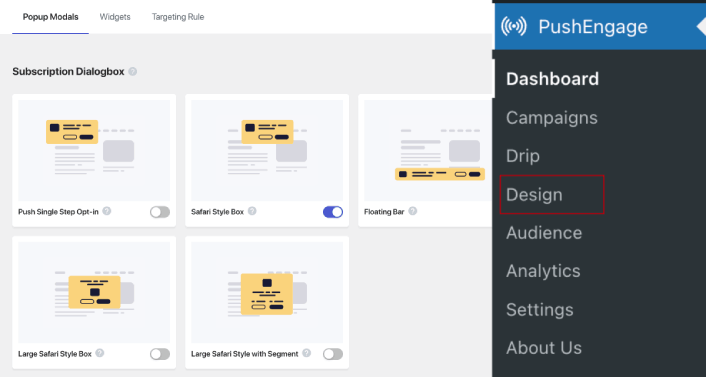The width and height of the screenshot is (706, 377).
Task: Open the Widgets tab
Action: click(115, 17)
